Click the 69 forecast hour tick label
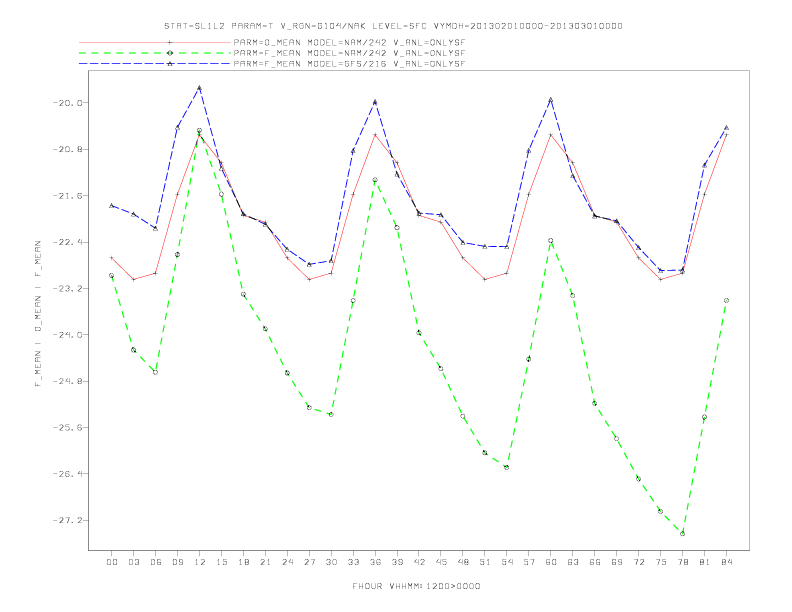 [x=617, y=562]
